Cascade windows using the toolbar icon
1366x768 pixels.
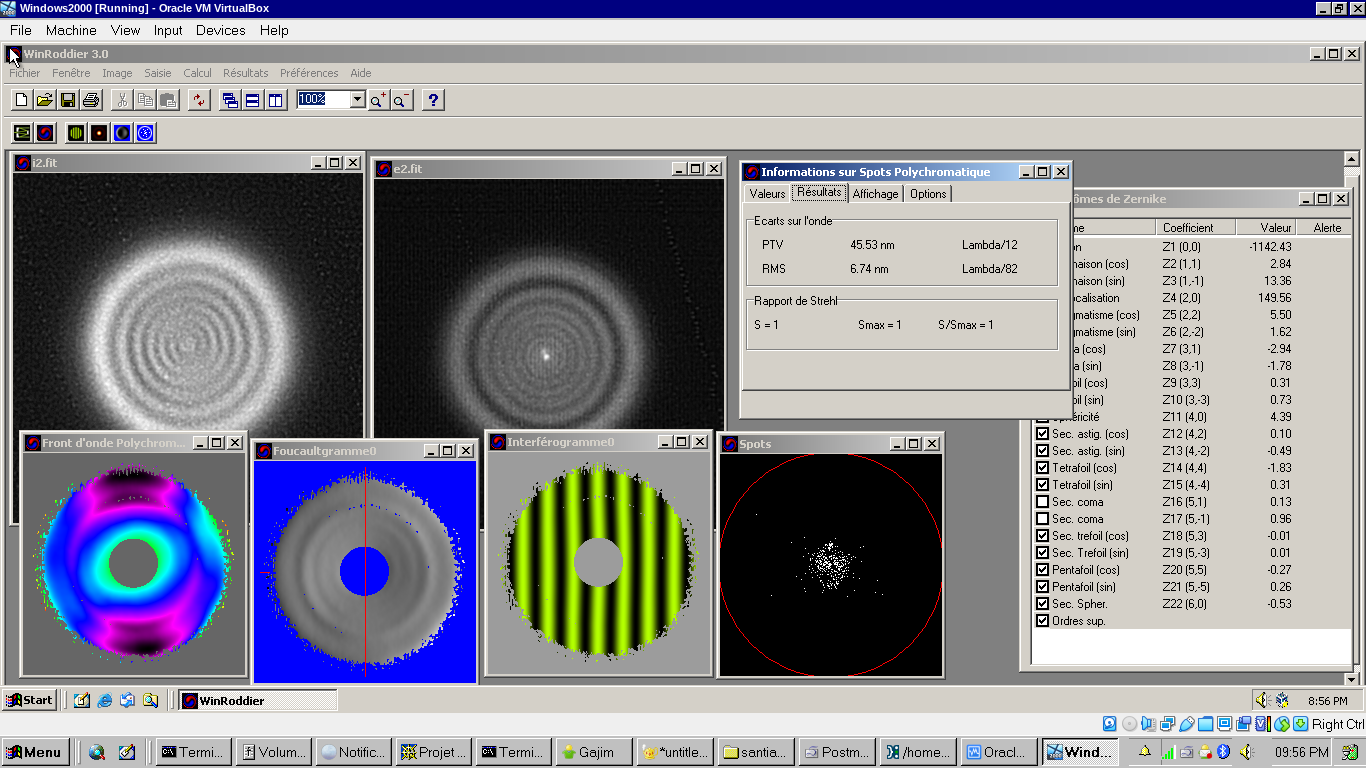[x=230, y=100]
